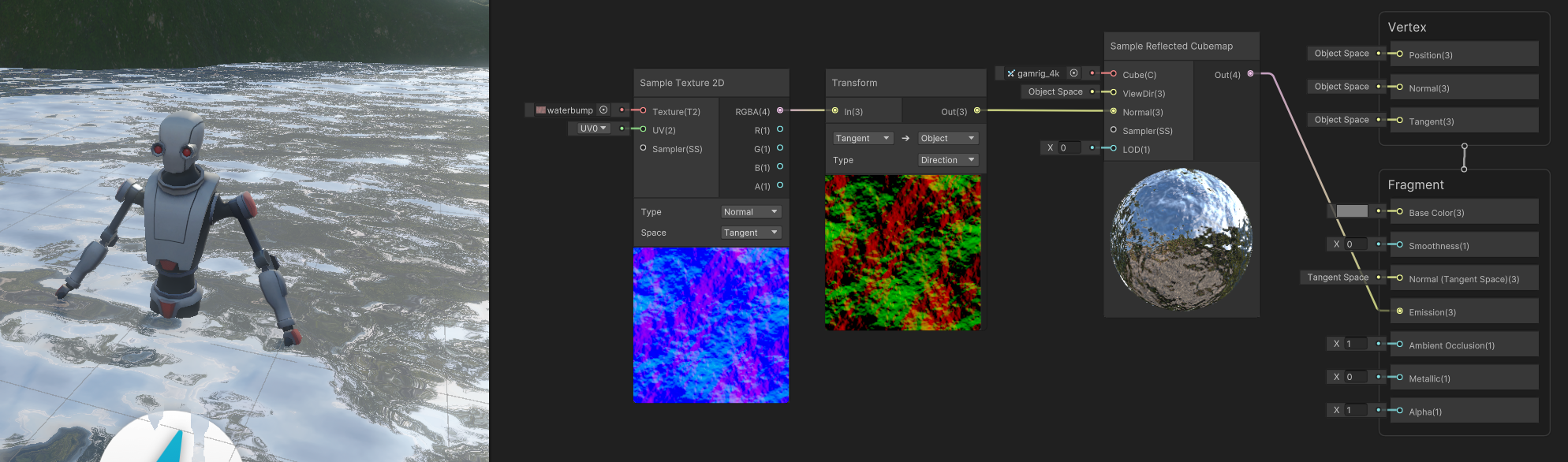1568x462 pixels.
Task: Click the gamrig_4k cubemap name field
Action: pos(1039,73)
